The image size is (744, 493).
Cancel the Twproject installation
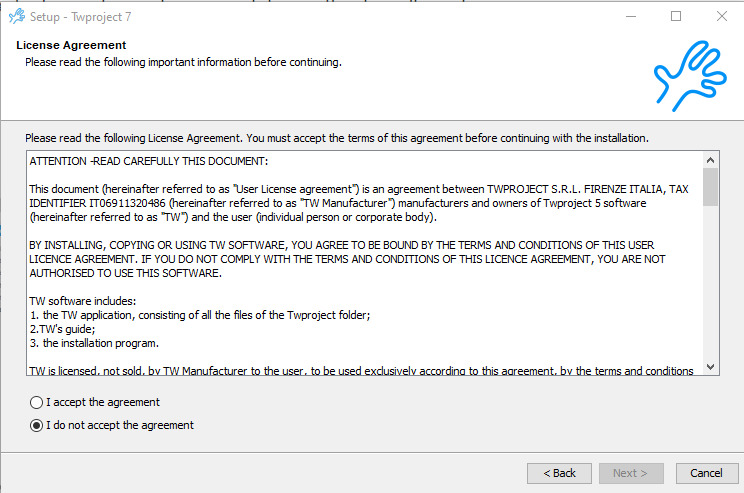point(707,473)
